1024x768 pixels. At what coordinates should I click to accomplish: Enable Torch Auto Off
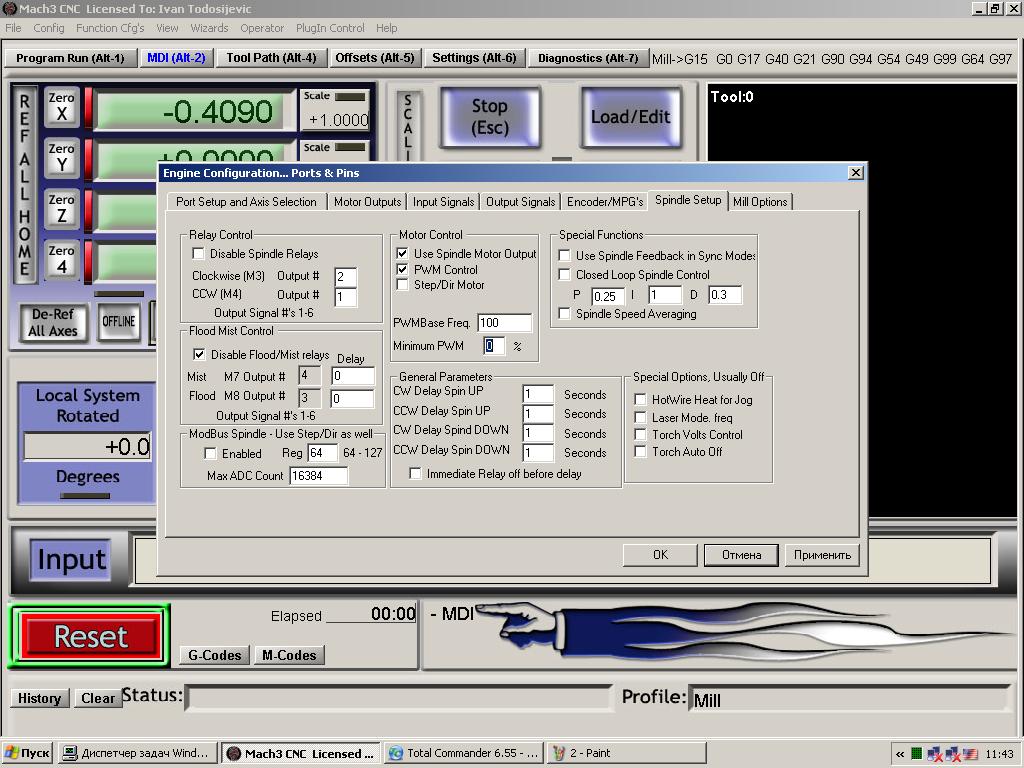point(641,451)
